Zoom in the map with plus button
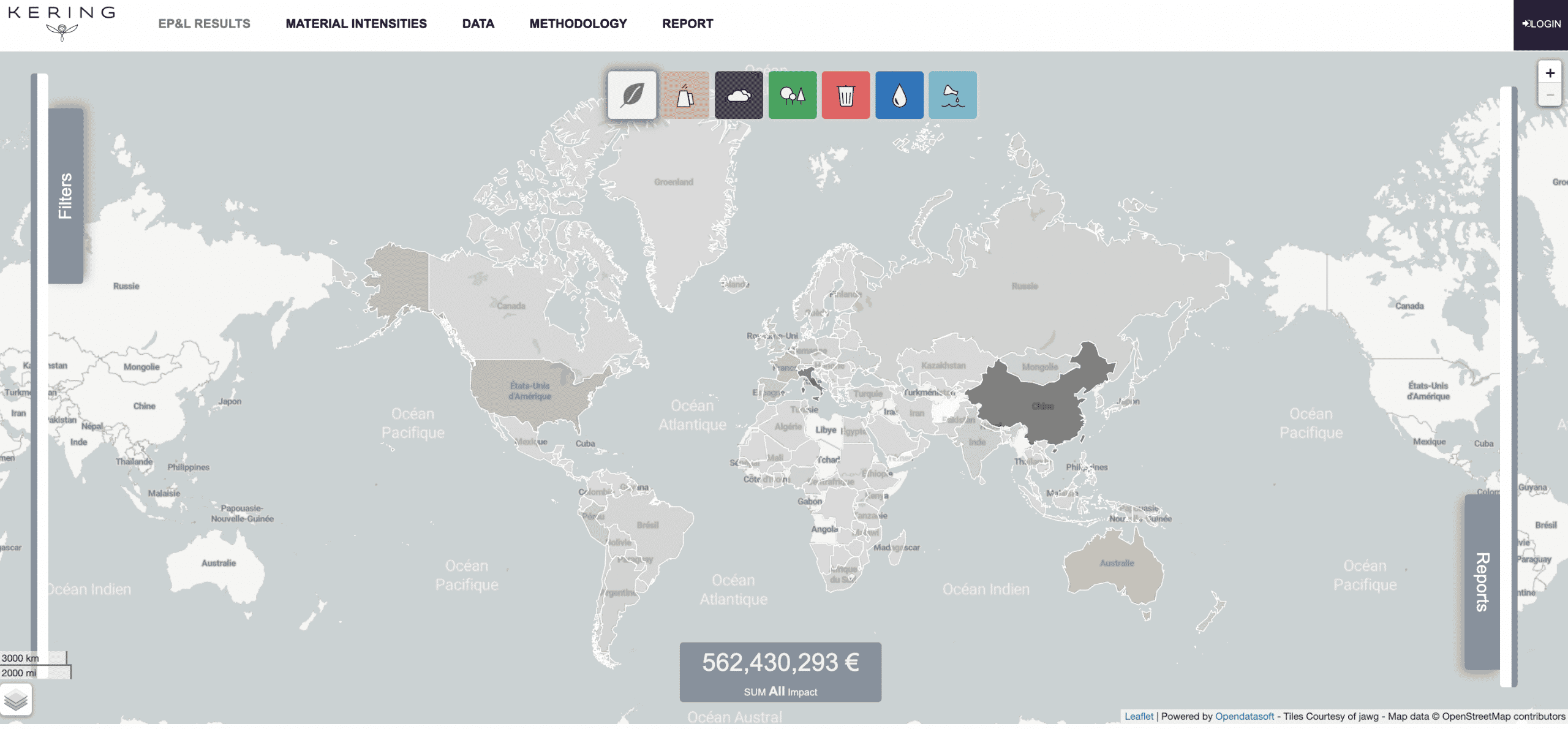 1550,74
